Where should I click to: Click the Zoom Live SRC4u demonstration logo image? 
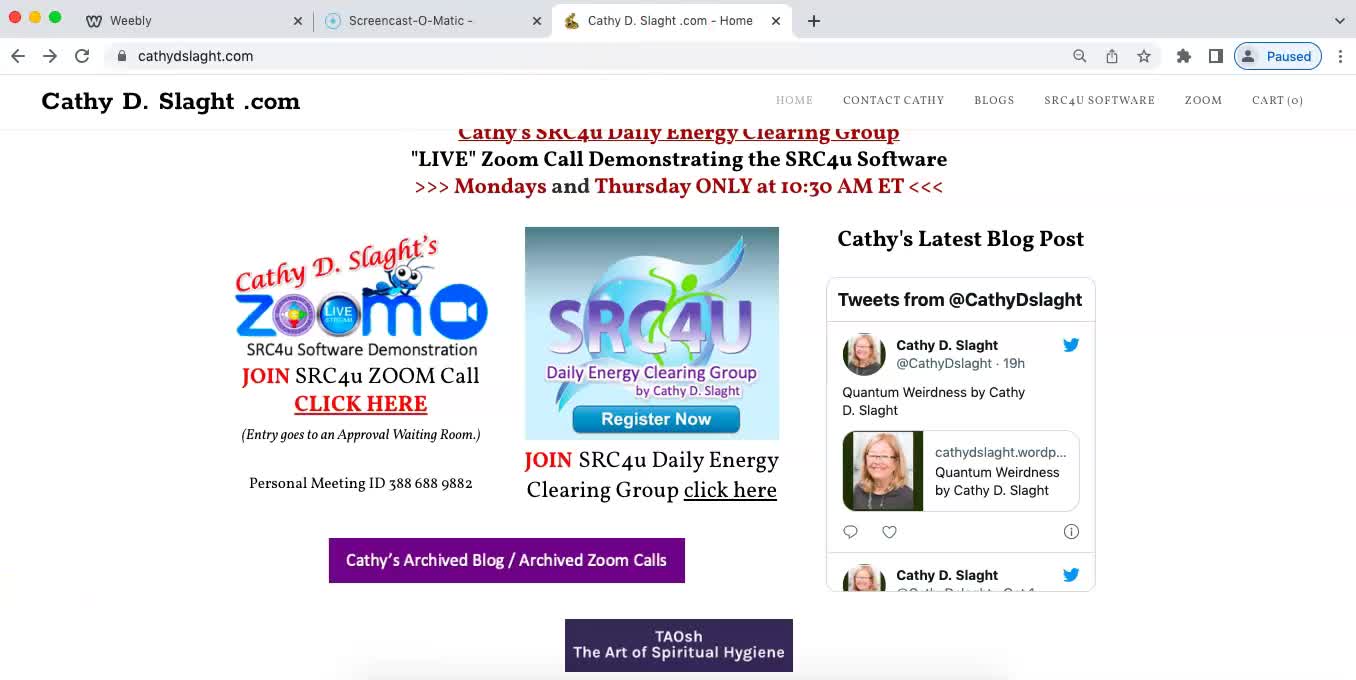pos(361,297)
